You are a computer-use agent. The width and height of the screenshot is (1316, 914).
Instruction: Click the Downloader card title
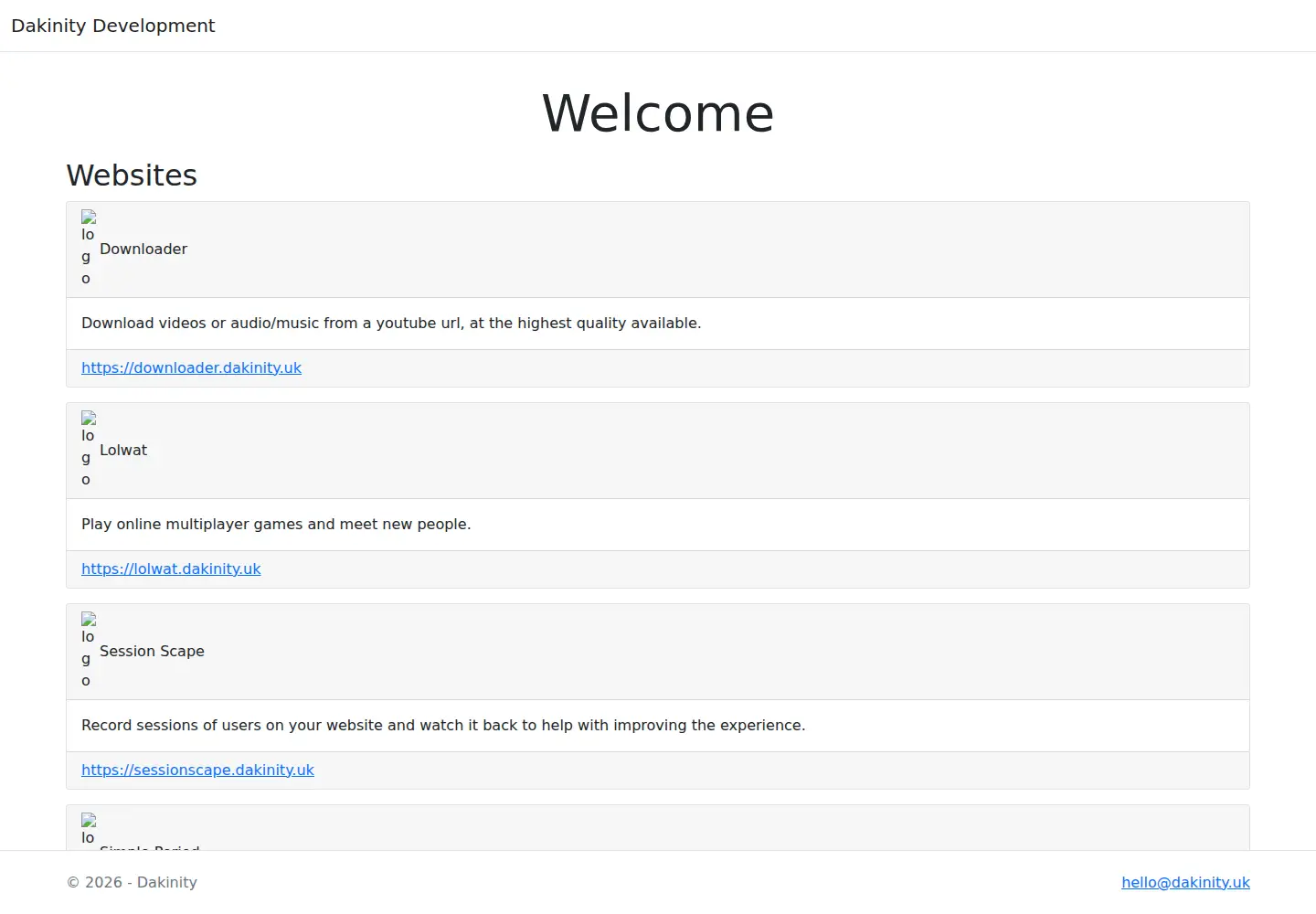click(x=143, y=249)
